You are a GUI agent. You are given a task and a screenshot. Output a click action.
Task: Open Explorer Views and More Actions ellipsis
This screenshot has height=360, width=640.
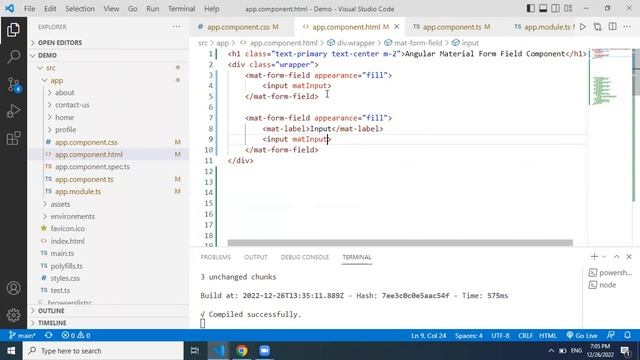(x=176, y=27)
